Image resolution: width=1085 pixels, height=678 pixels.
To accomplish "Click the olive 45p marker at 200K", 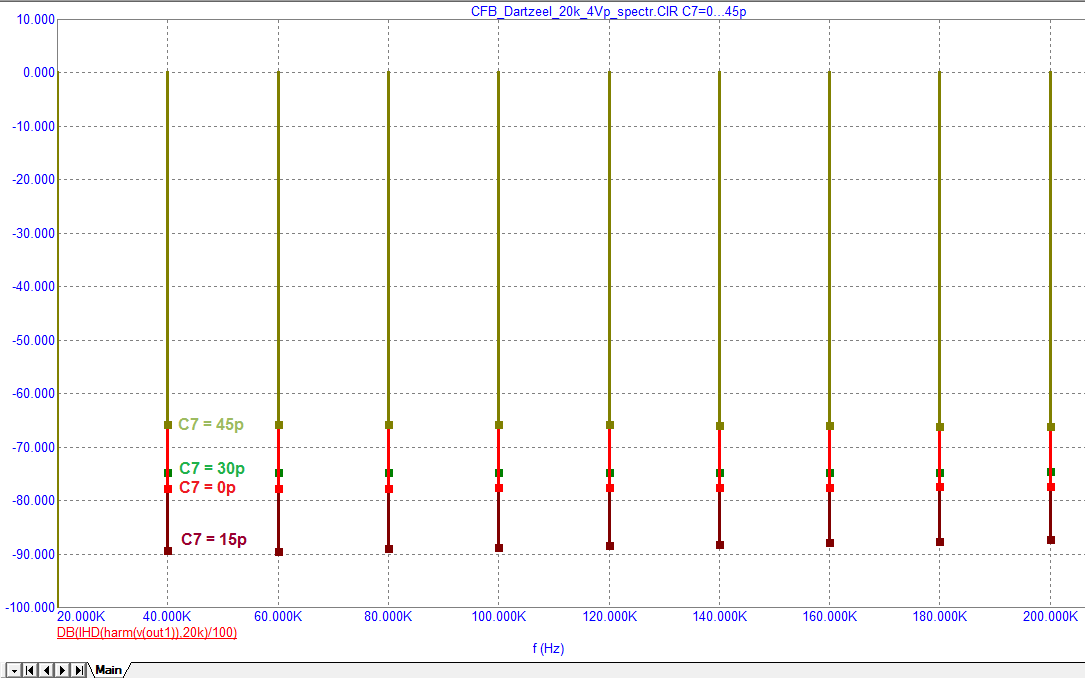I will (x=1050, y=427).
